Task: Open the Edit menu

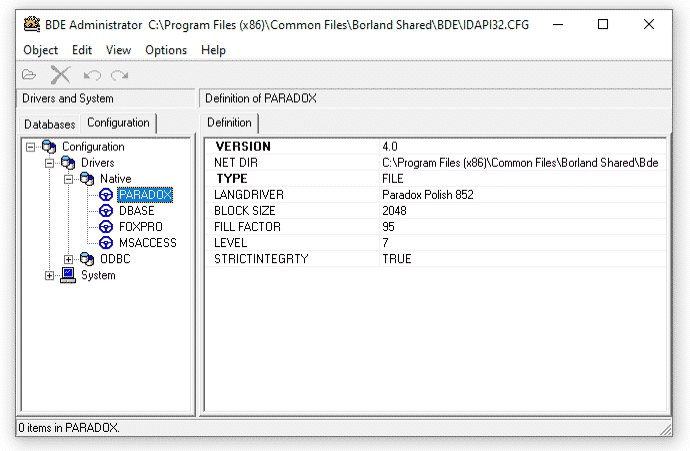Action: tap(82, 50)
